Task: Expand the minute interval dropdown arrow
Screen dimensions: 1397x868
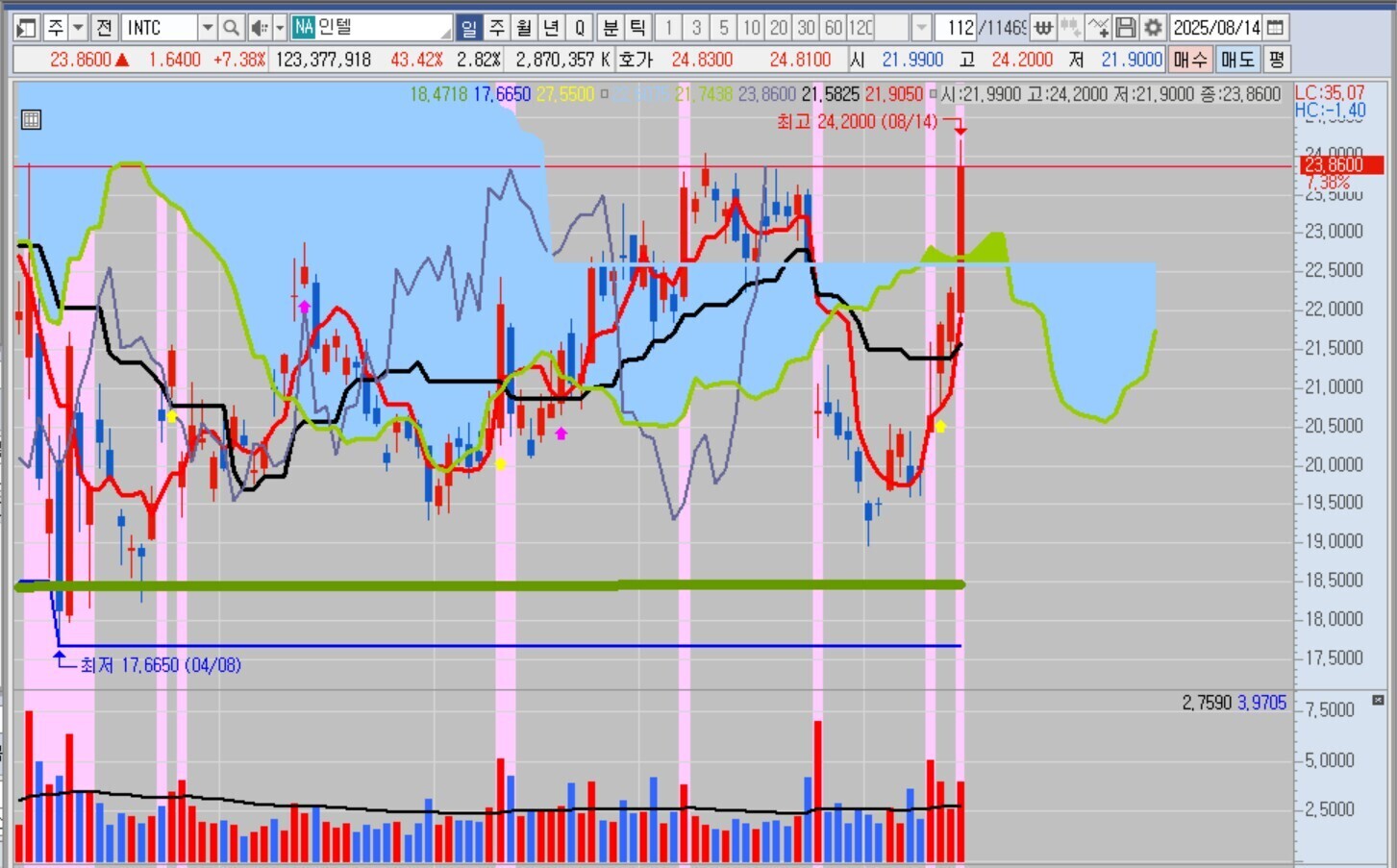Action: tap(921, 28)
